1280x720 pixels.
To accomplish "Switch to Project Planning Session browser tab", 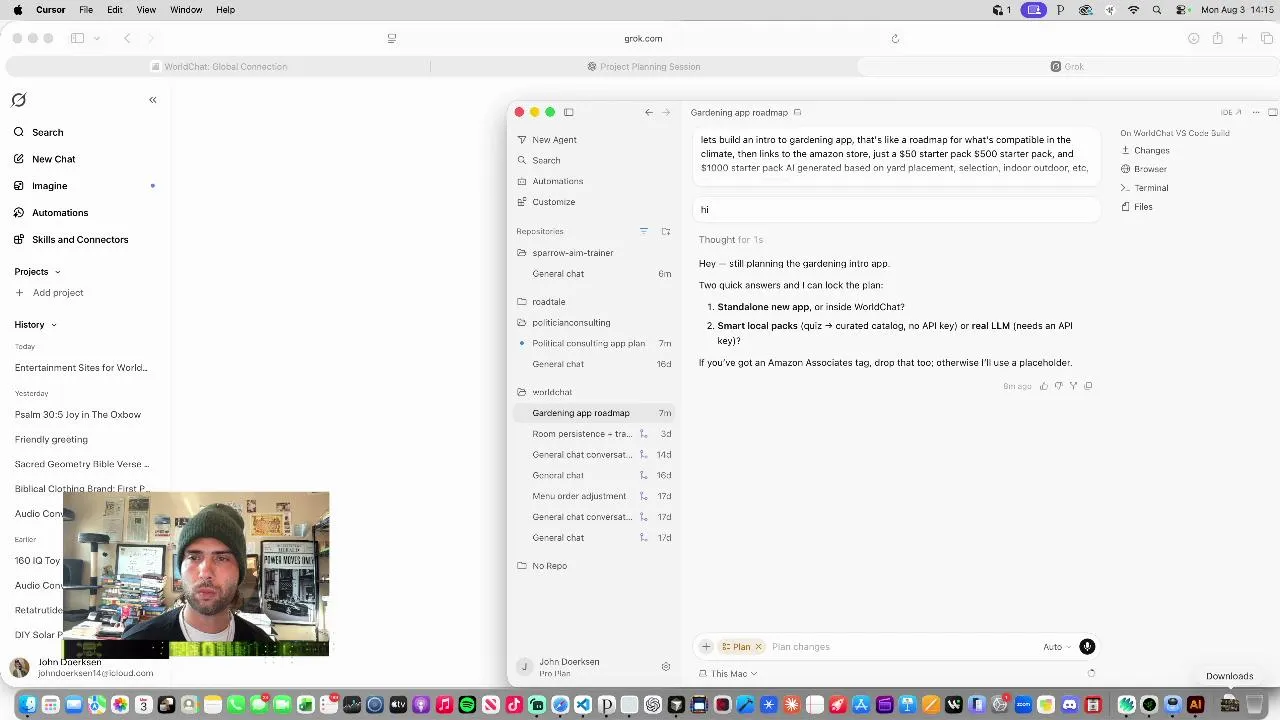I will pos(643,67).
